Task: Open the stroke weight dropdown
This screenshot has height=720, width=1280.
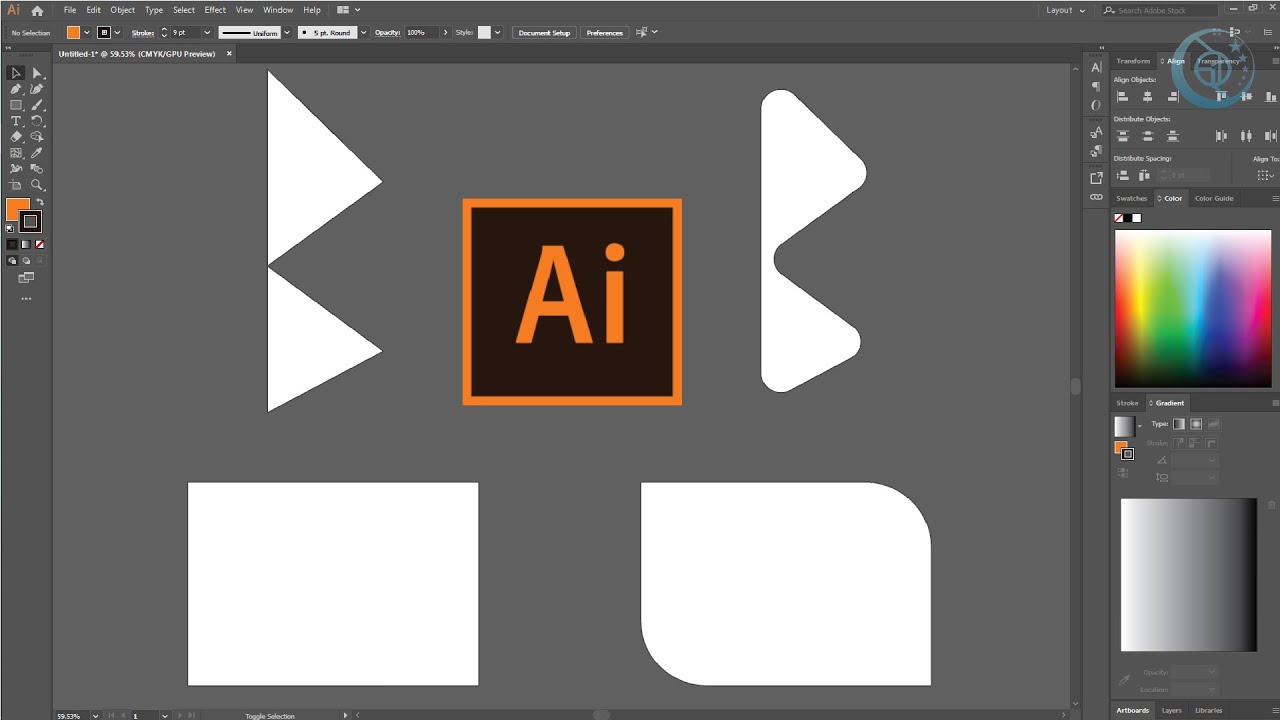Action: 208,33
